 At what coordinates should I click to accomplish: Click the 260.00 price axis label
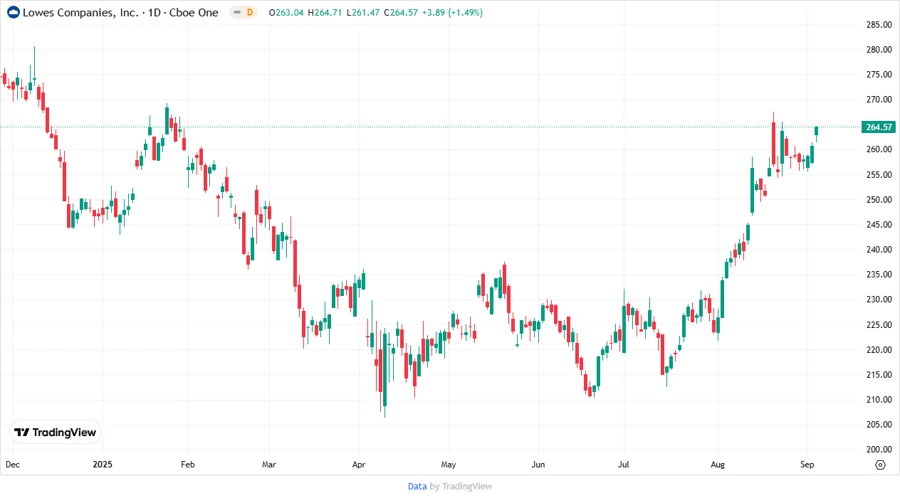pos(879,149)
